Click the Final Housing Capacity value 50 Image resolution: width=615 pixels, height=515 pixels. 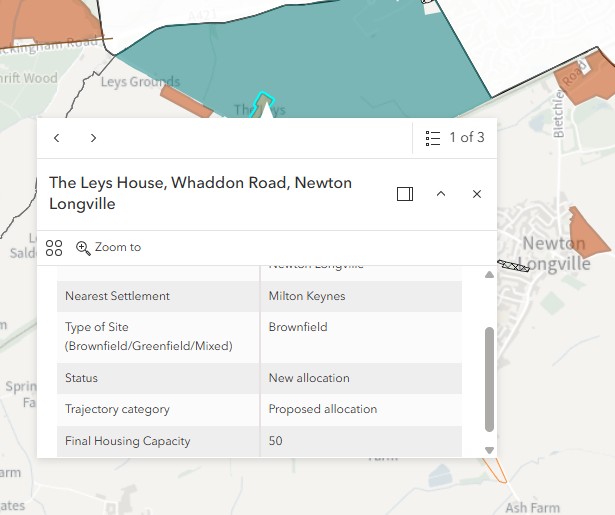(x=275, y=441)
